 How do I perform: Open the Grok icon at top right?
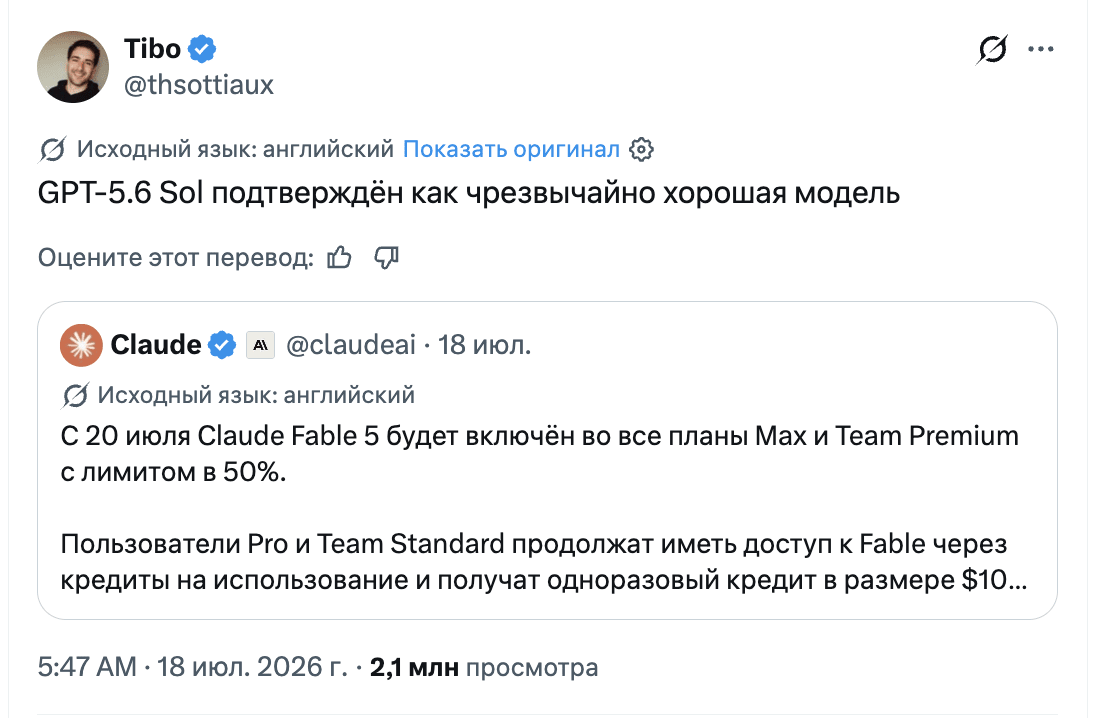point(992,49)
